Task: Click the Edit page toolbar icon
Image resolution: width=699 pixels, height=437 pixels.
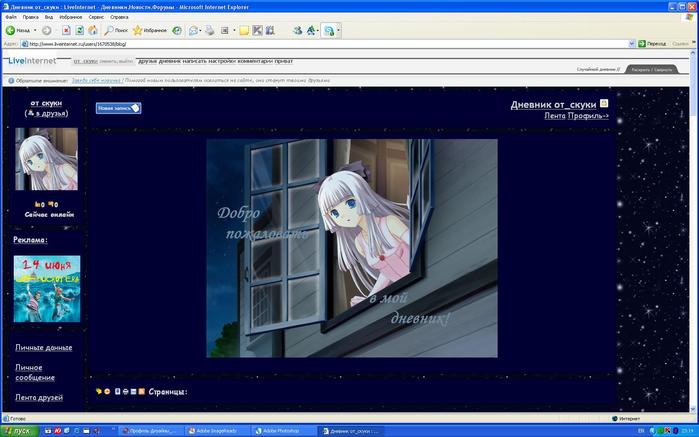Action: [x=225, y=30]
